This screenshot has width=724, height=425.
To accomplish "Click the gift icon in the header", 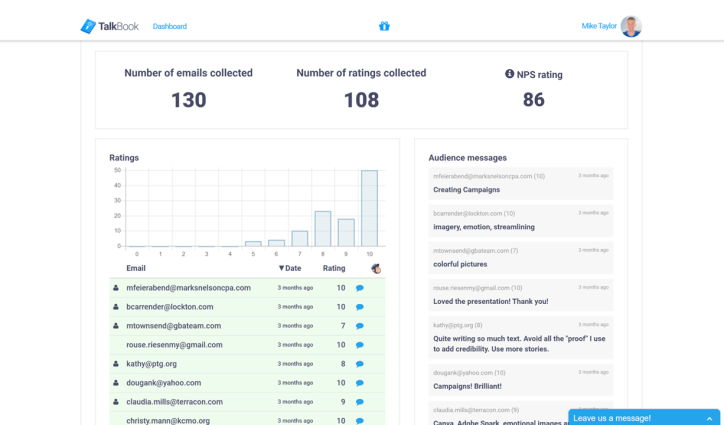I will coord(384,26).
